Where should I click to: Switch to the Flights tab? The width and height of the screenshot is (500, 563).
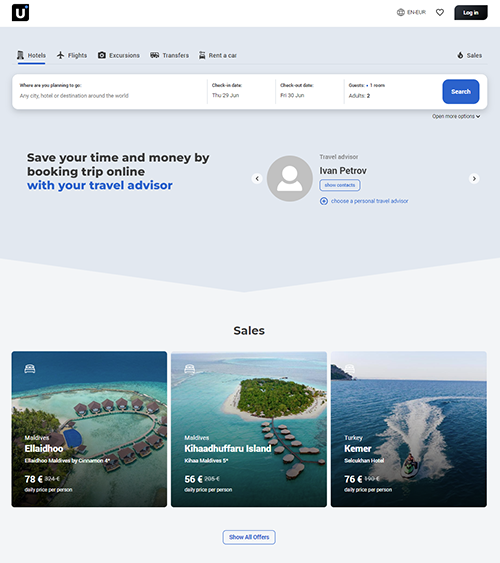click(x=72, y=55)
